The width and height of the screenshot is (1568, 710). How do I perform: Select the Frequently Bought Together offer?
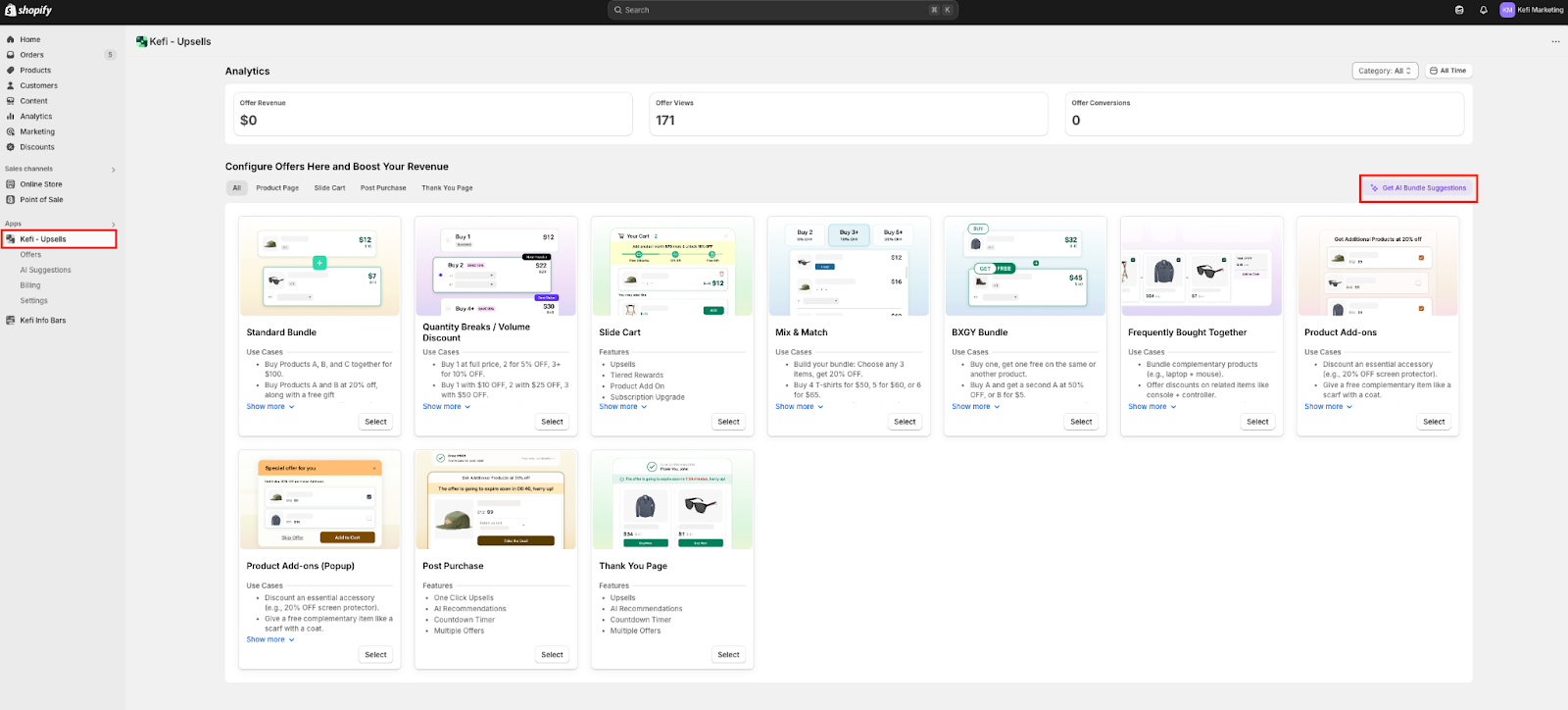point(1257,422)
